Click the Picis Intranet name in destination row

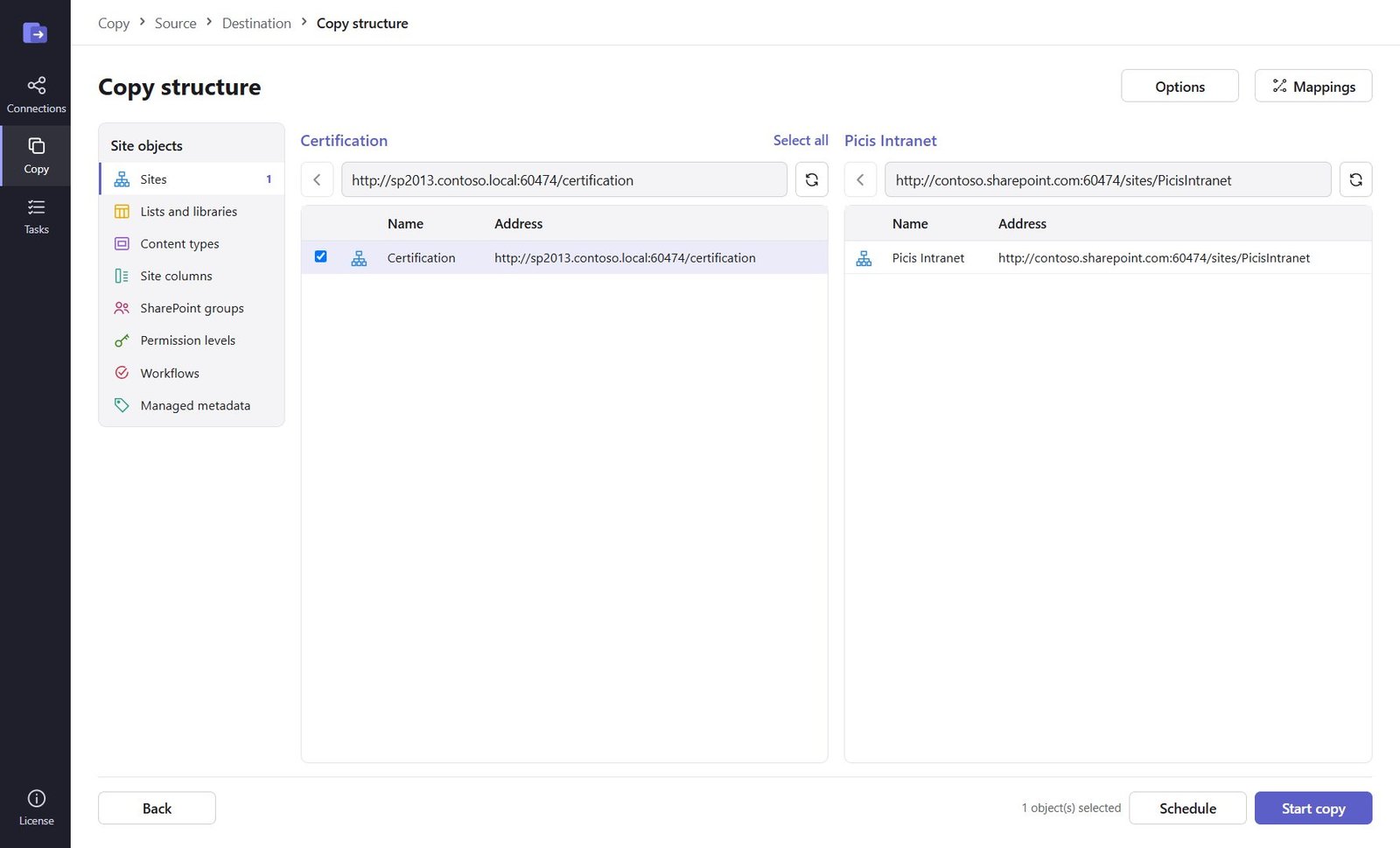coord(927,258)
